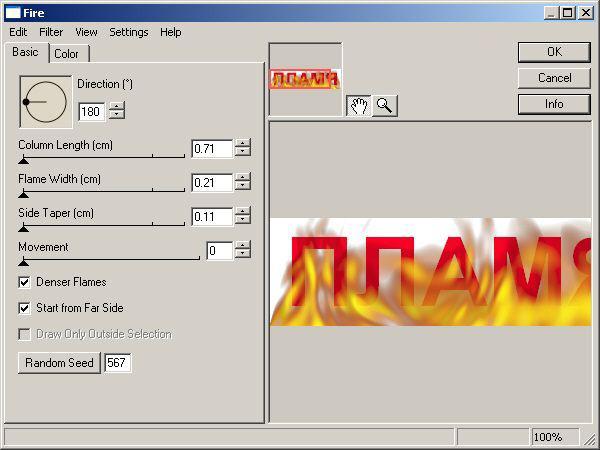Open the Filter menu

click(x=51, y=32)
